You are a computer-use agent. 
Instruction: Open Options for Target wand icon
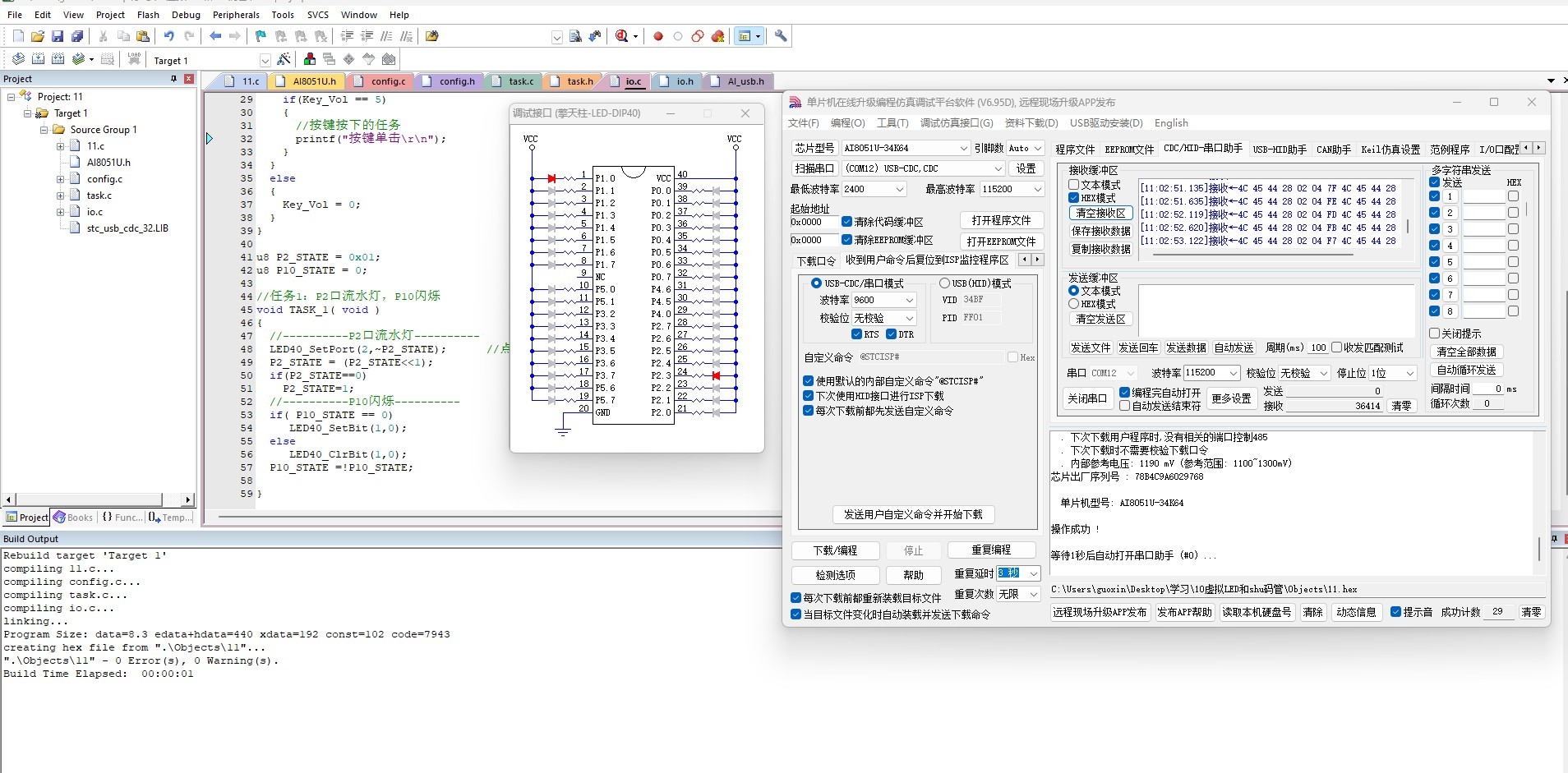(x=284, y=59)
